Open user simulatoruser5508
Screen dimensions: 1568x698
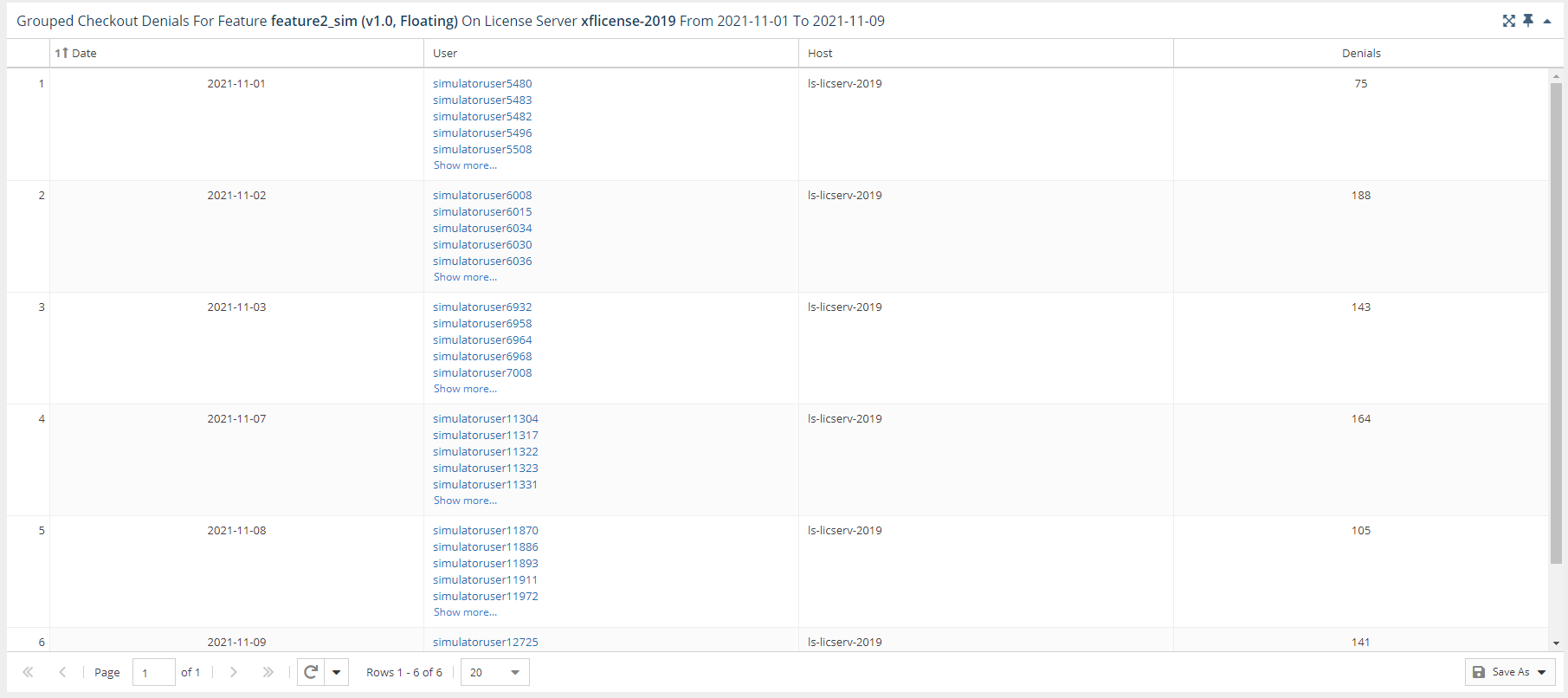tap(482, 150)
